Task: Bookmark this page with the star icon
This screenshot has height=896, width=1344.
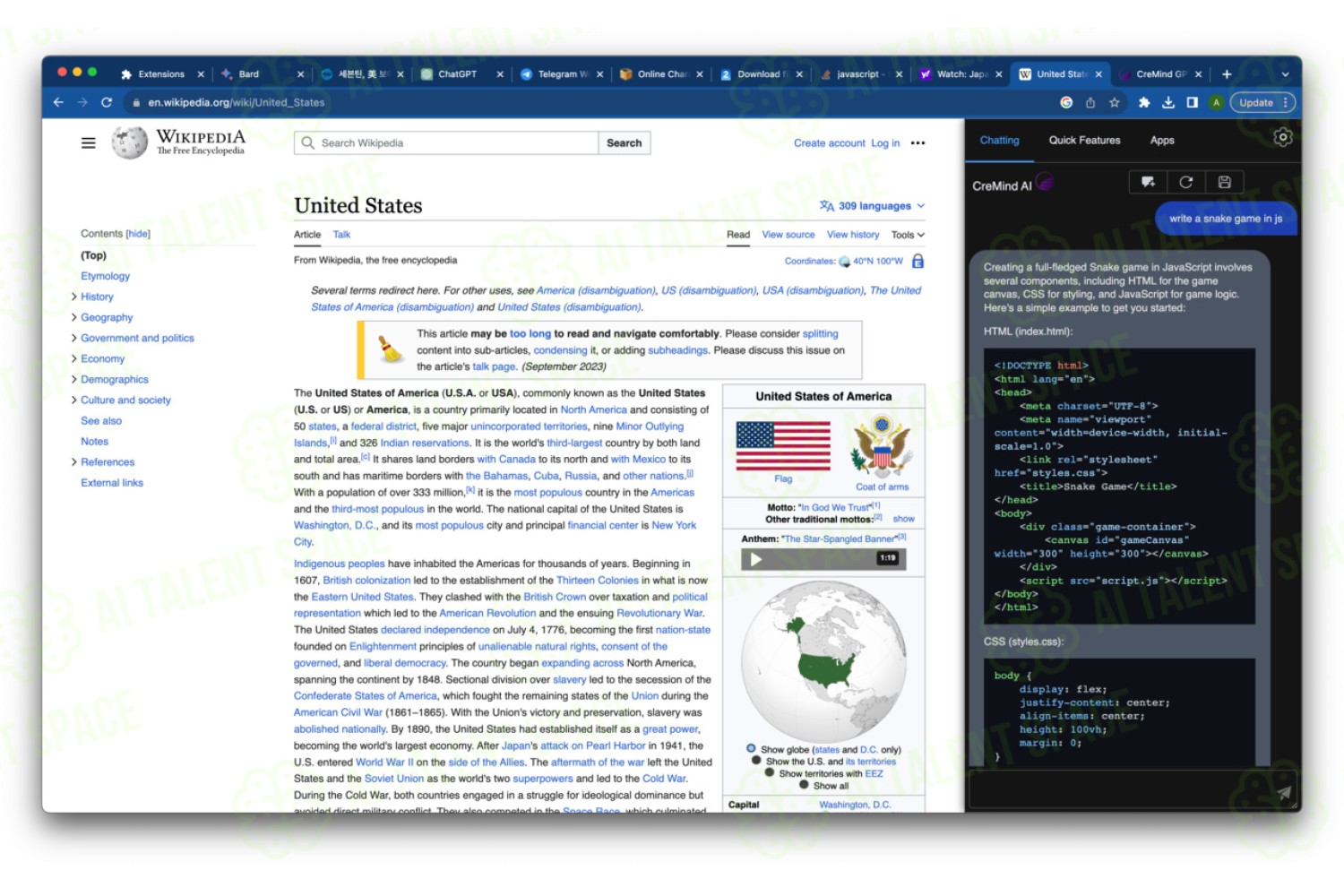Action: 1115,102
